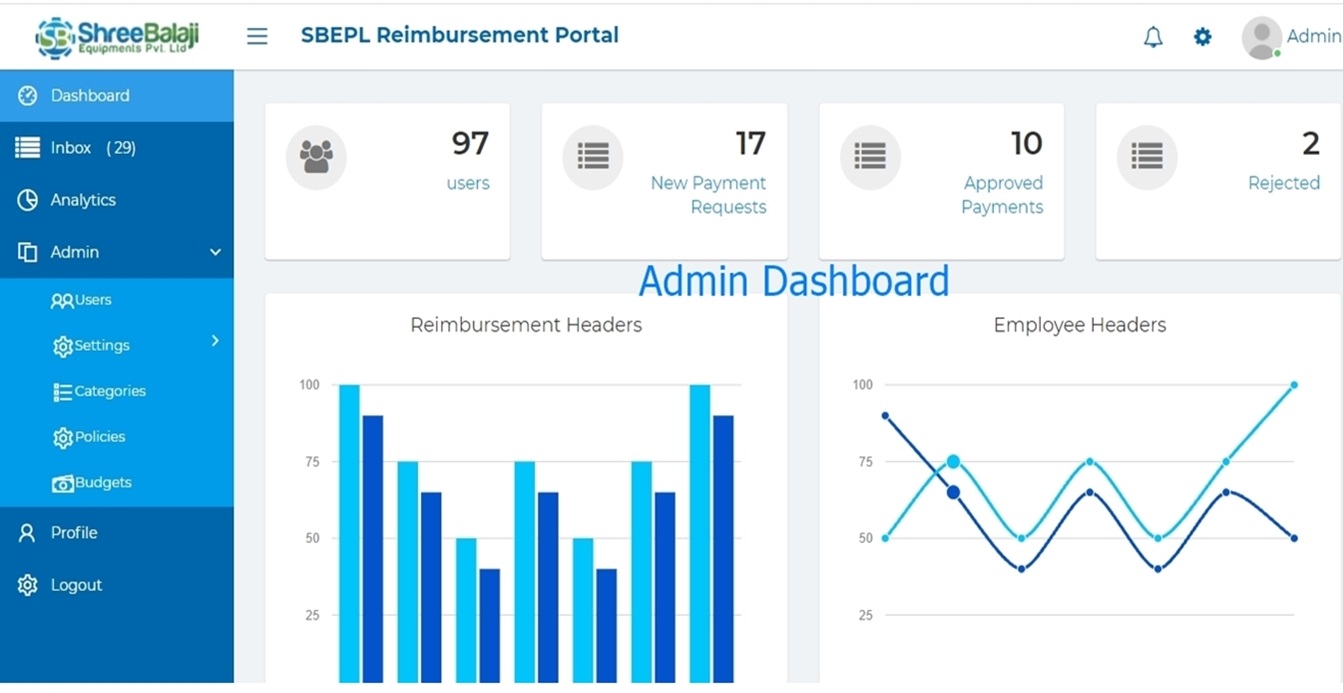Click the enlarged light blue point on line chart
Screen dimensions: 1343x693
click(x=953, y=462)
